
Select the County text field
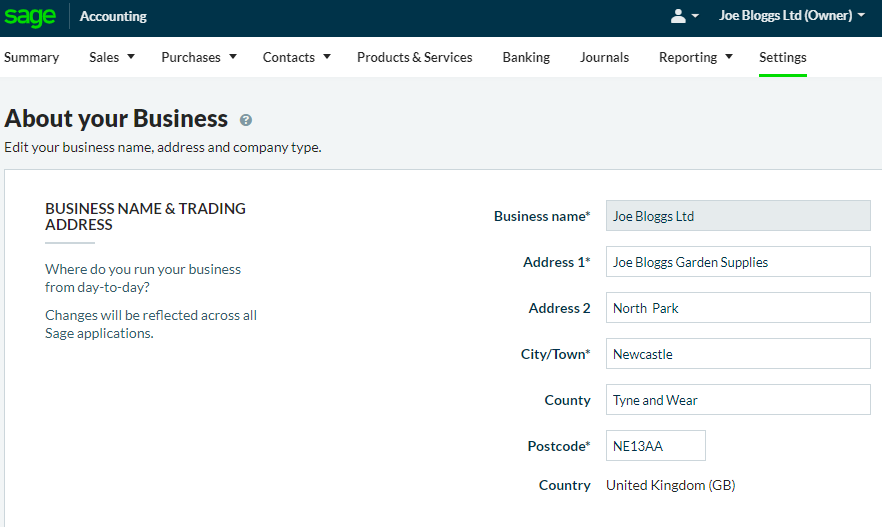[x=737, y=400]
